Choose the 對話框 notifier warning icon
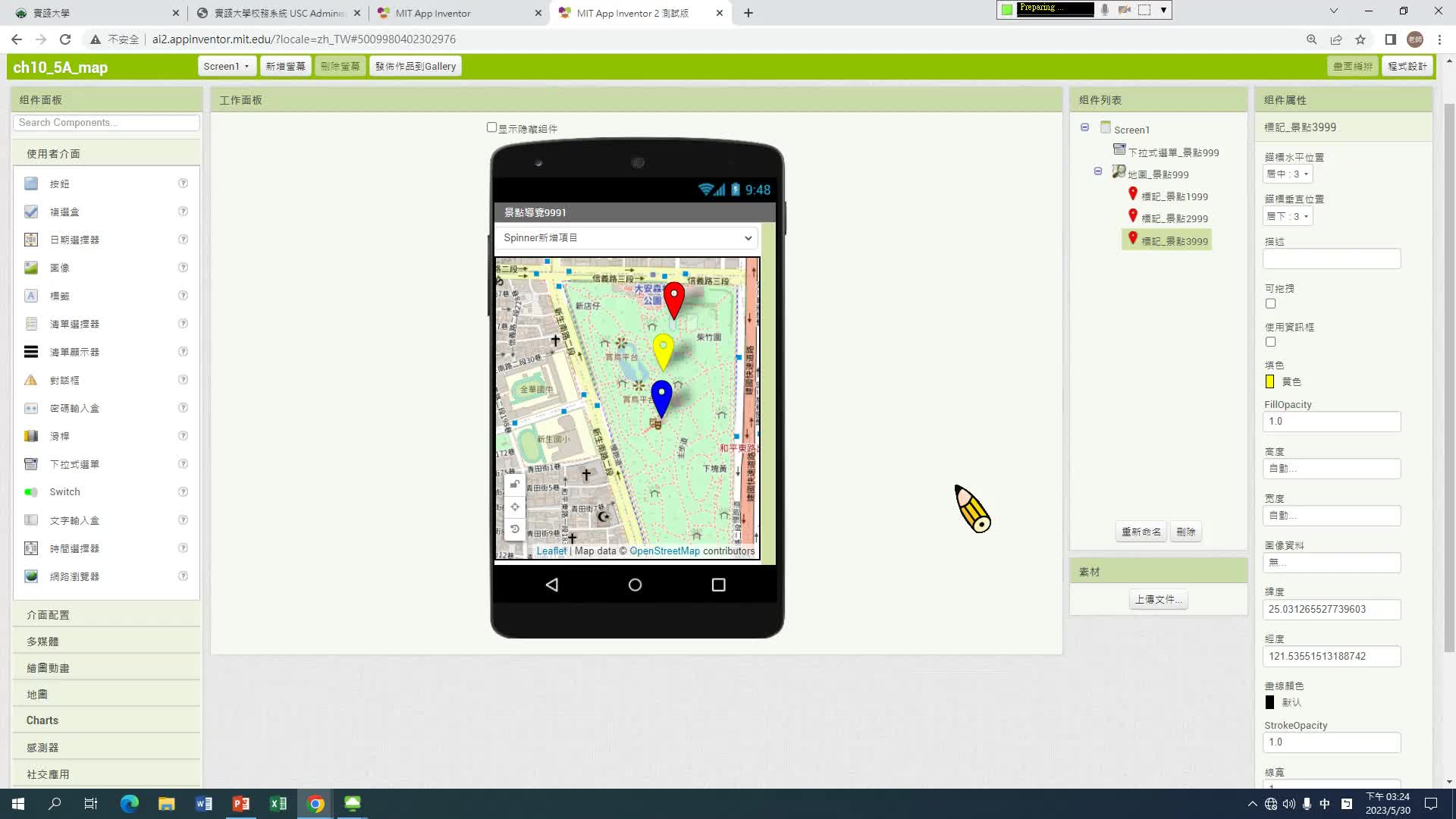 click(x=31, y=380)
